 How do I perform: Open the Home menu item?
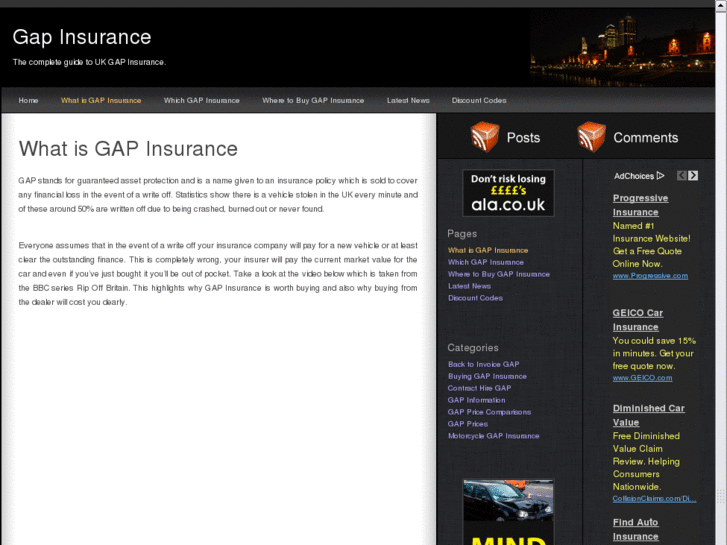pyautogui.click(x=28, y=100)
